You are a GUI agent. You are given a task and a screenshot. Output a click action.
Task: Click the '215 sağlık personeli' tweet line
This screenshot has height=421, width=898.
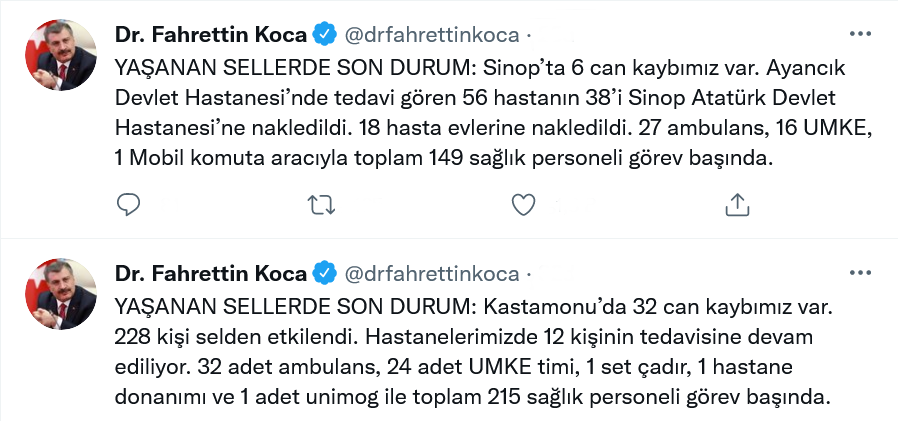point(473,396)
